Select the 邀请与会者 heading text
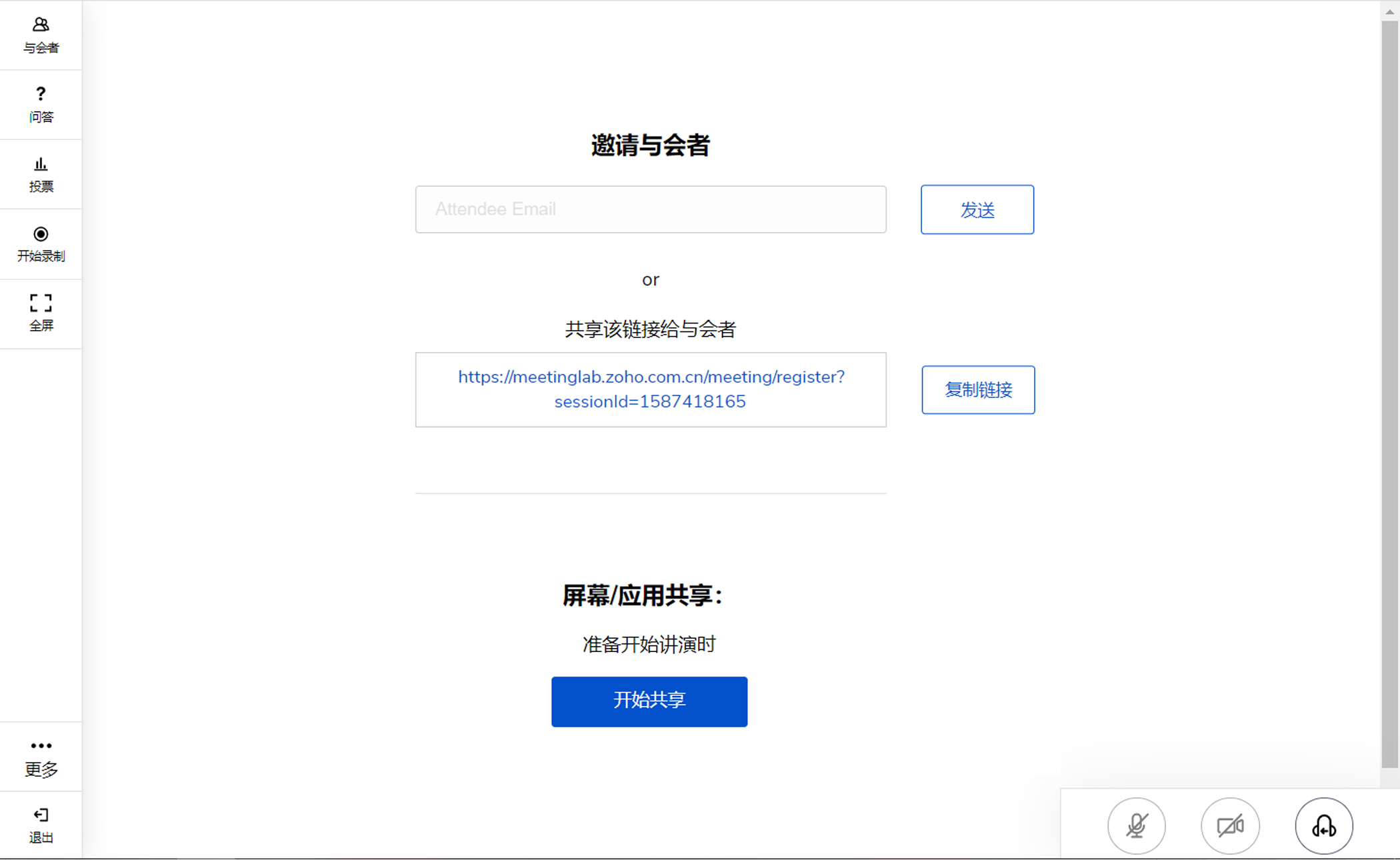 (651, 145)
